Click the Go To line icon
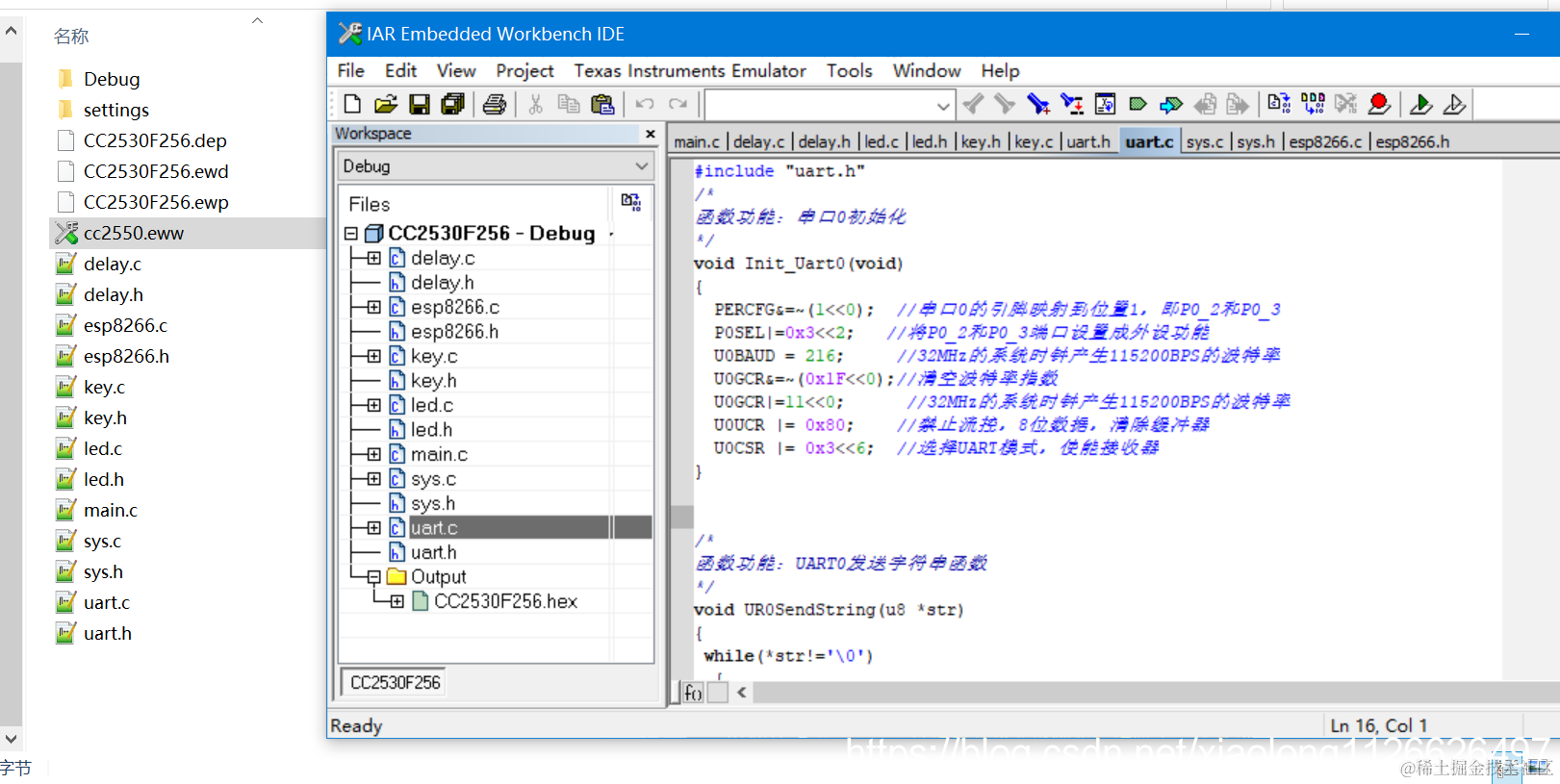 click(x=1105, y=104)
